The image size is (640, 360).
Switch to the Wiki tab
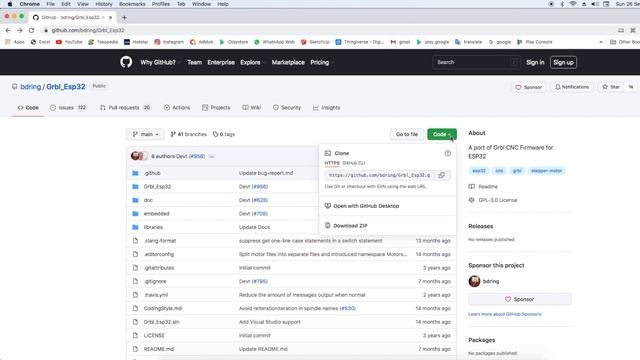click(251, 108)
